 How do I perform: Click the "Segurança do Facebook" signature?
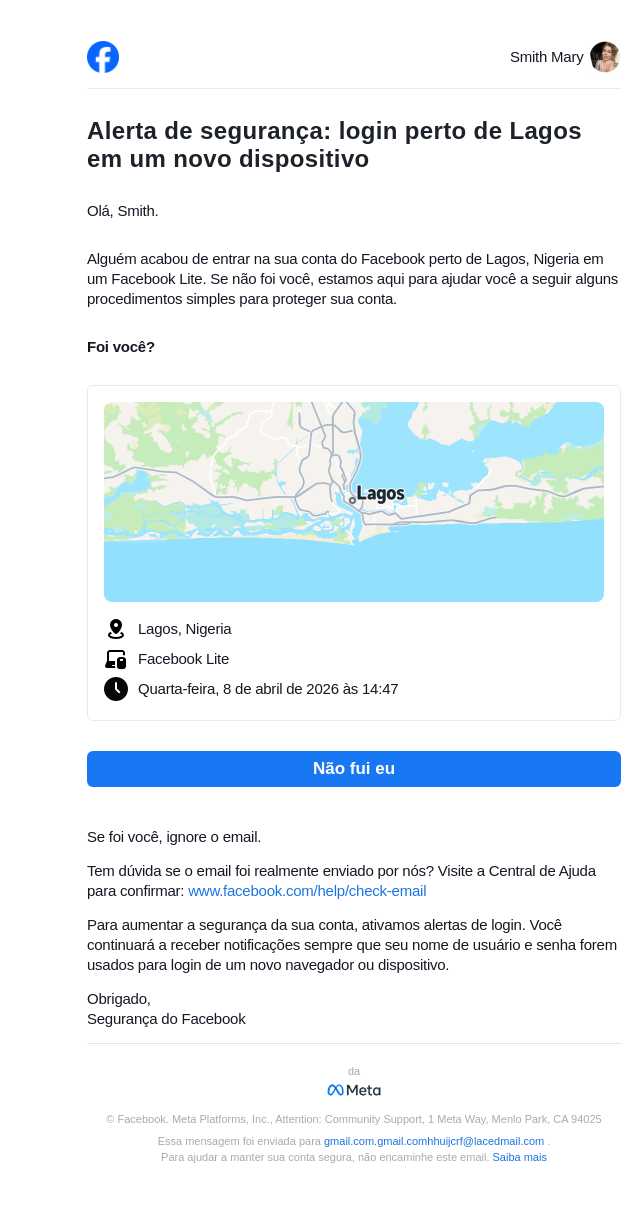tap(166, 1019)
